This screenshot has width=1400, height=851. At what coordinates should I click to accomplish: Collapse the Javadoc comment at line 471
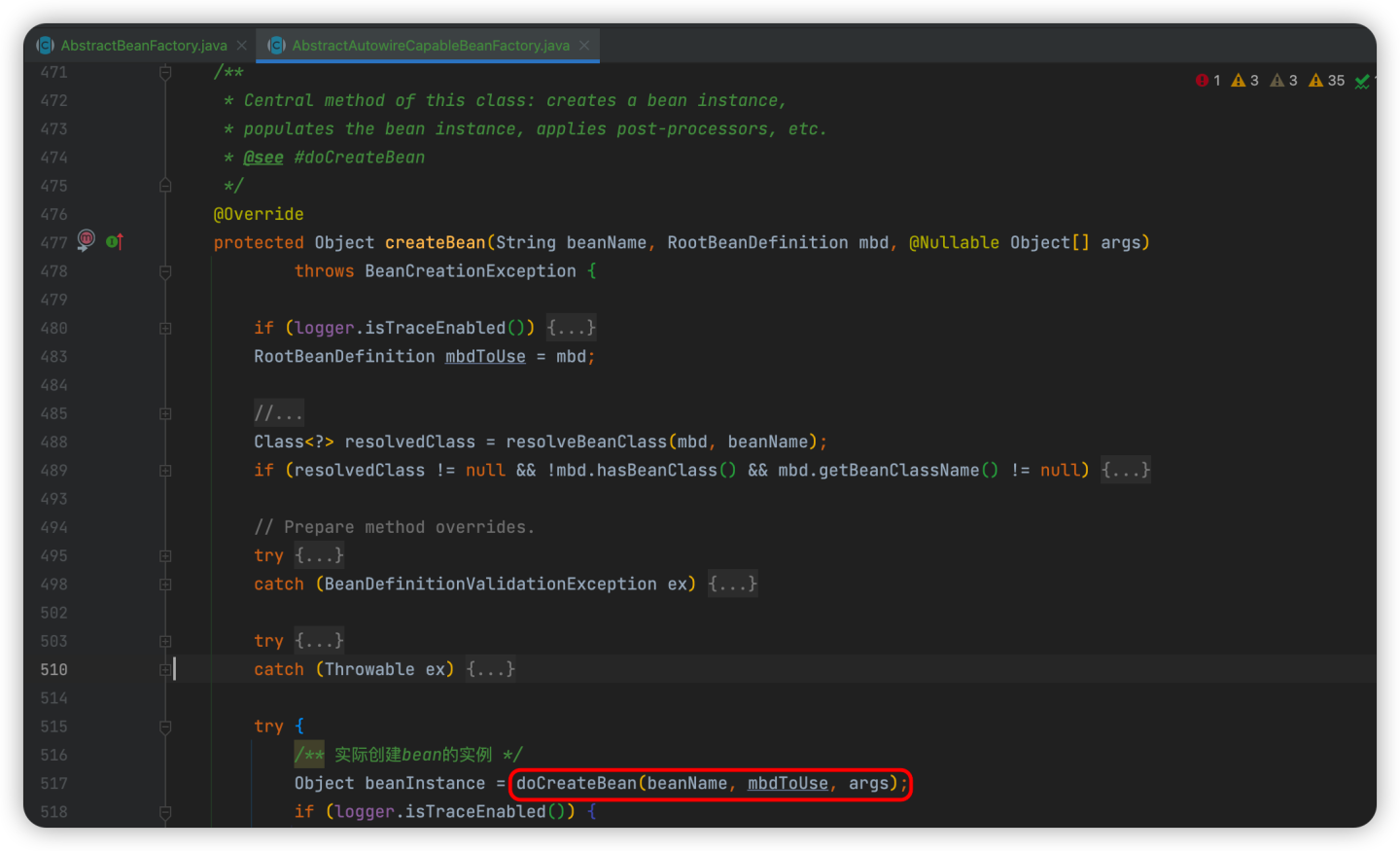(165, 73)
